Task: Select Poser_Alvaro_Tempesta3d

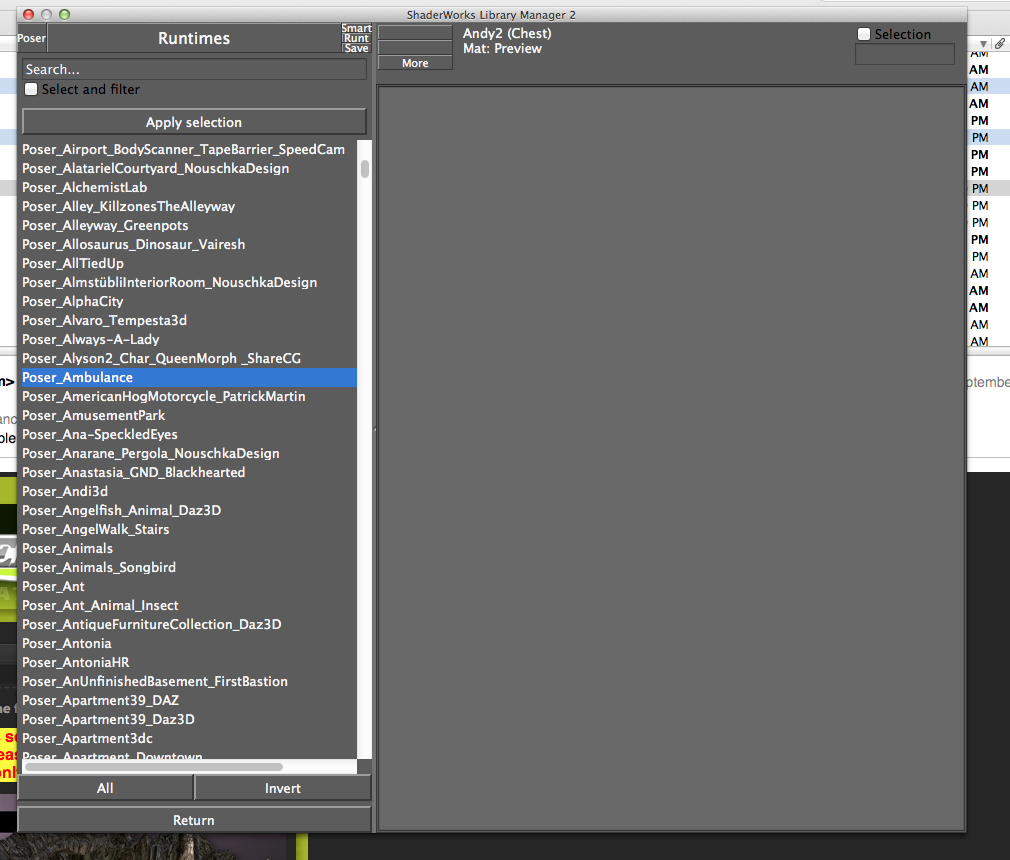Action: click(x=189, y=320)
